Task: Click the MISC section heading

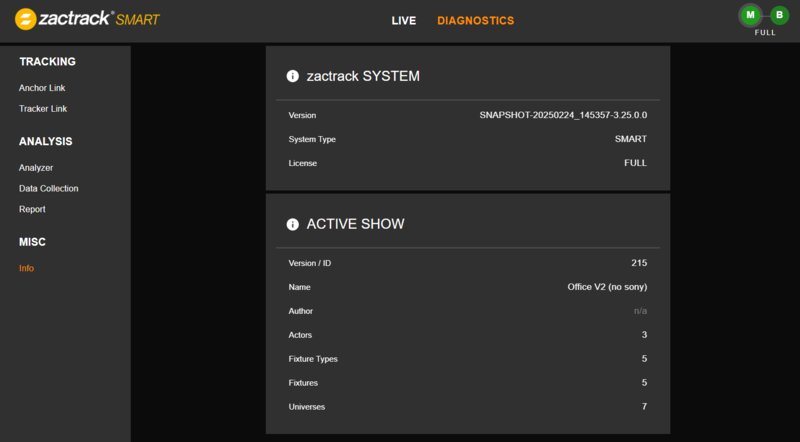Action: click(x=32, y=242)
